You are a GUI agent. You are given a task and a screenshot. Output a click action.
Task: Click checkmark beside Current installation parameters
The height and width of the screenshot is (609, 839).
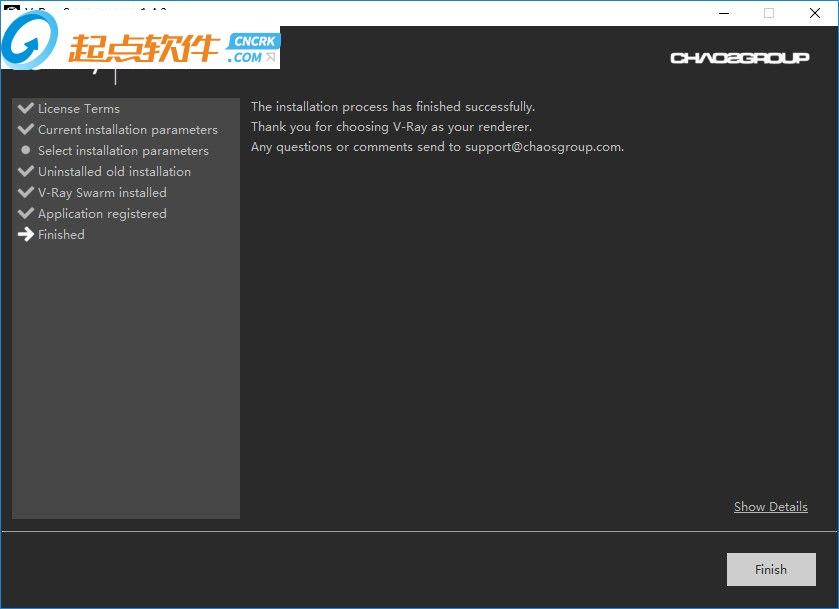(x=26, y=129)
